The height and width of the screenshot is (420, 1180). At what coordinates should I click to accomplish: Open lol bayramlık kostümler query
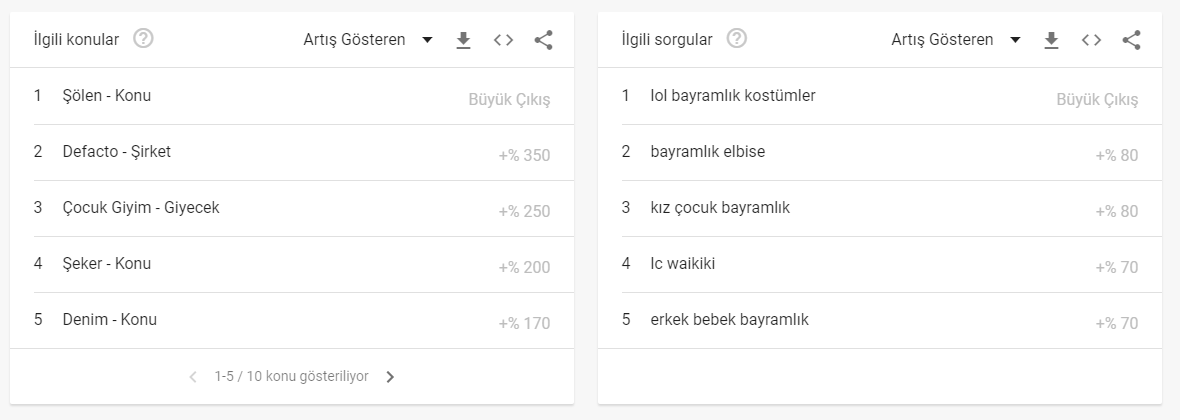[880, 96]
